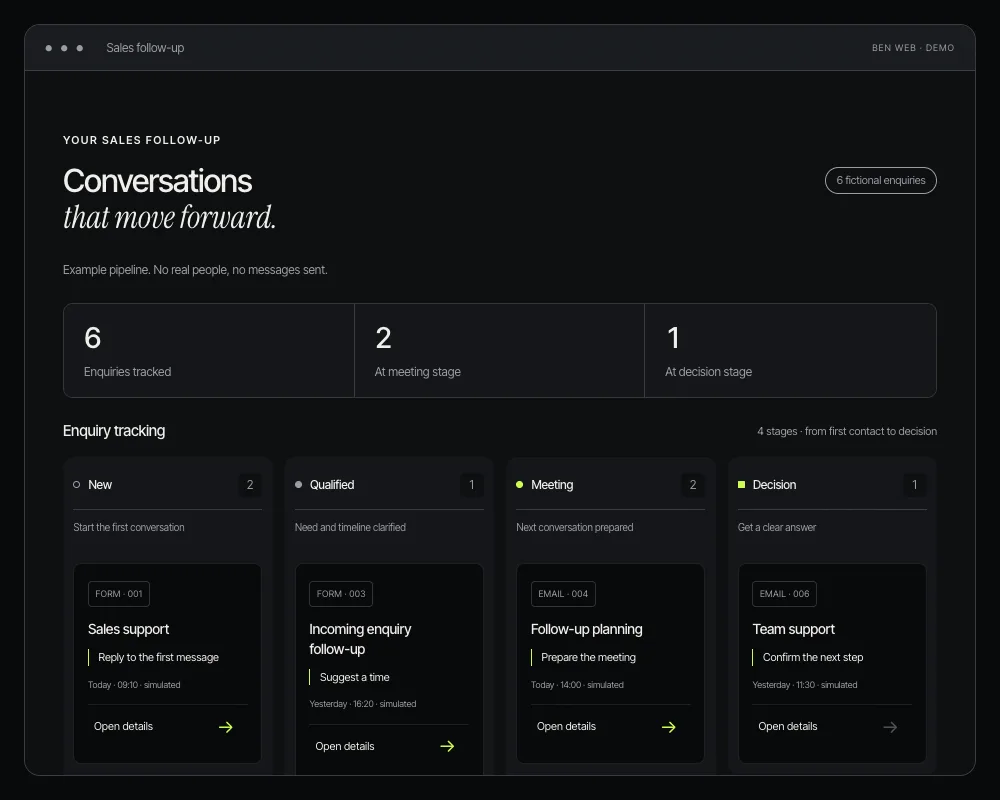Viewport: 1000px width, 800px height.
Task: Click the At meeting stage stat tile
Action: (x=499, y=350)
